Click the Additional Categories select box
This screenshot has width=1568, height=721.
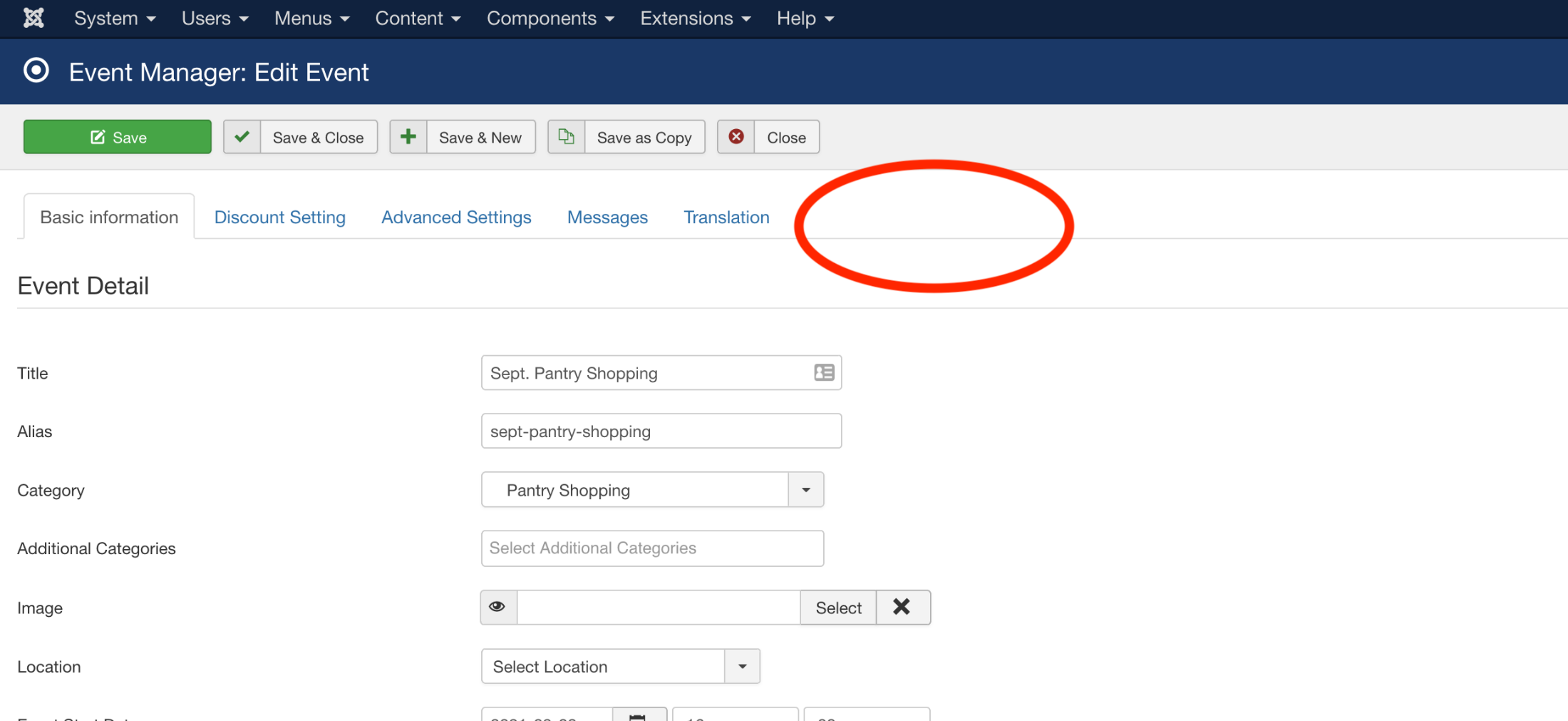coord(652,548)
